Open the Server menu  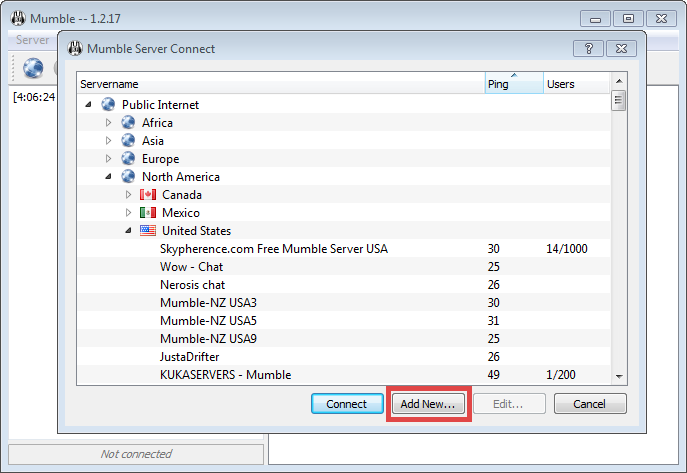(x=33, y=39)
